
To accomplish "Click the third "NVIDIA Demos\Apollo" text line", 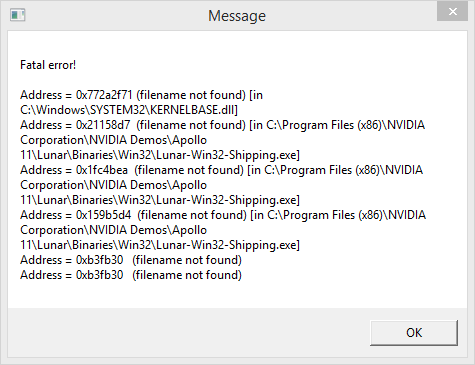I will [114, 230].
